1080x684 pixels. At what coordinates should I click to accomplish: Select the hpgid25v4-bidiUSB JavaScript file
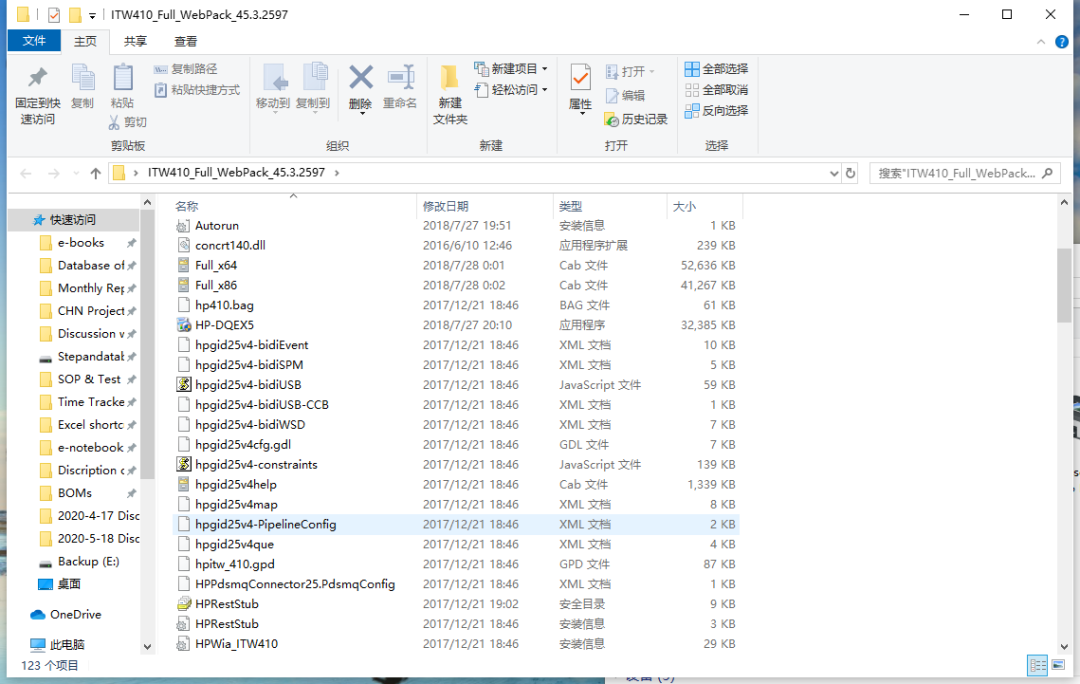pos(455,384)
